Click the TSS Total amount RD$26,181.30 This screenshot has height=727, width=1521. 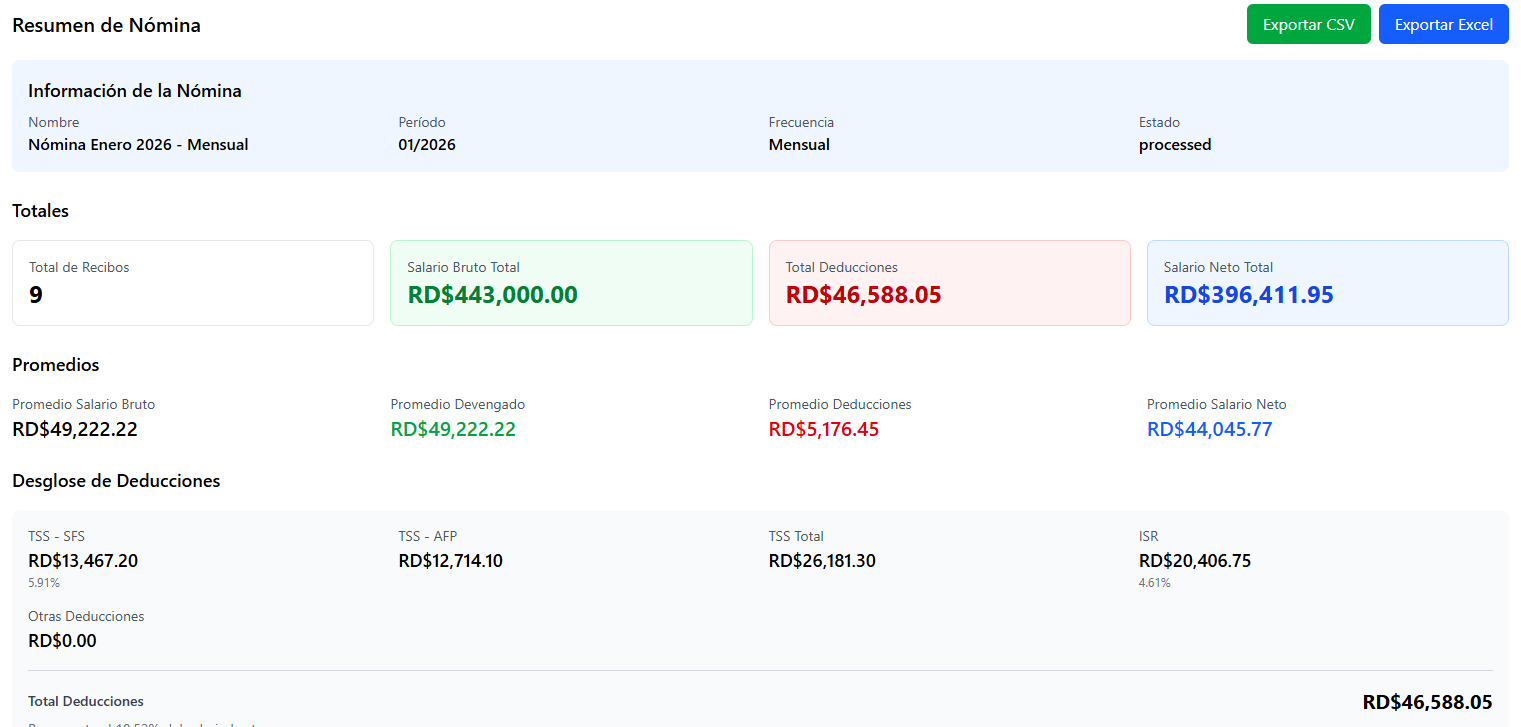click(x=822, y=561)
